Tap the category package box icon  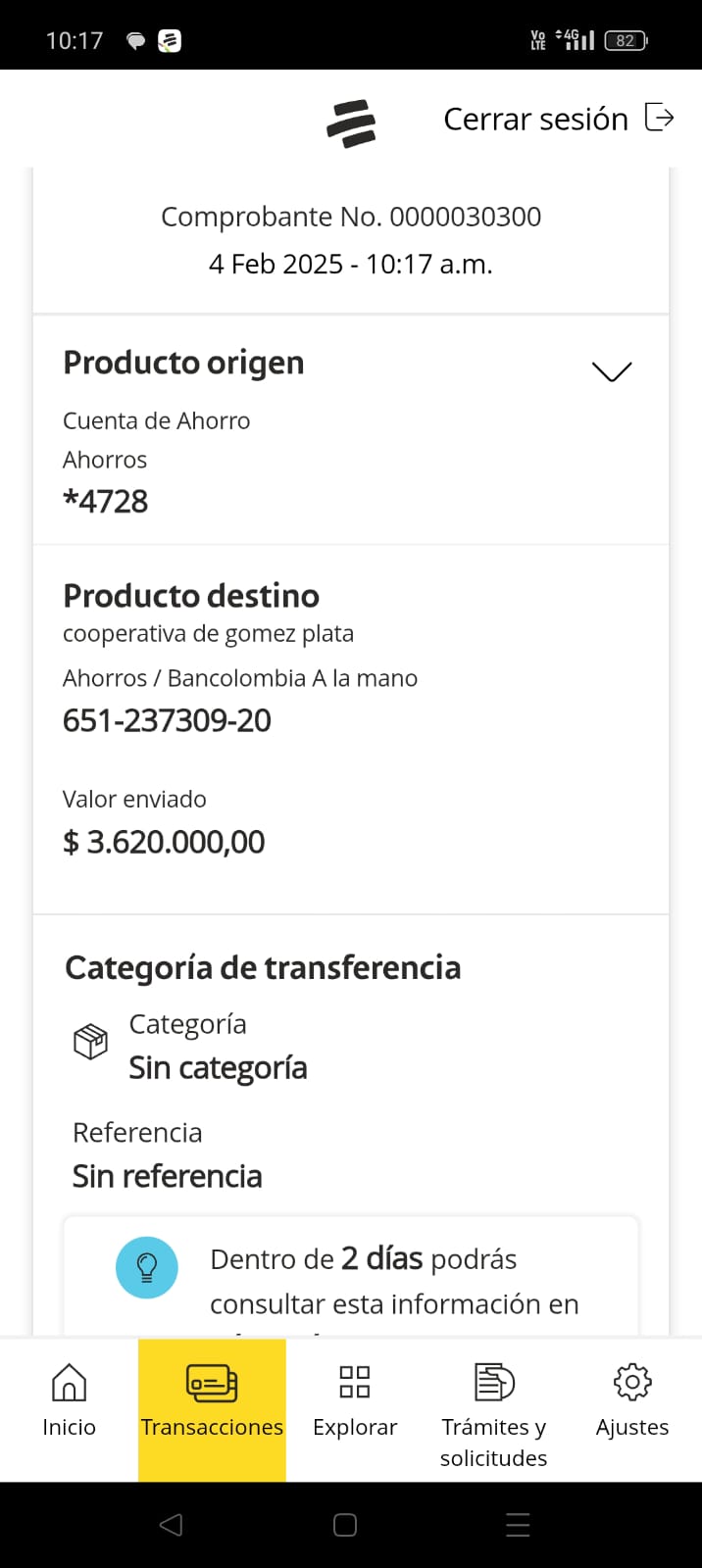[90, 1042]
